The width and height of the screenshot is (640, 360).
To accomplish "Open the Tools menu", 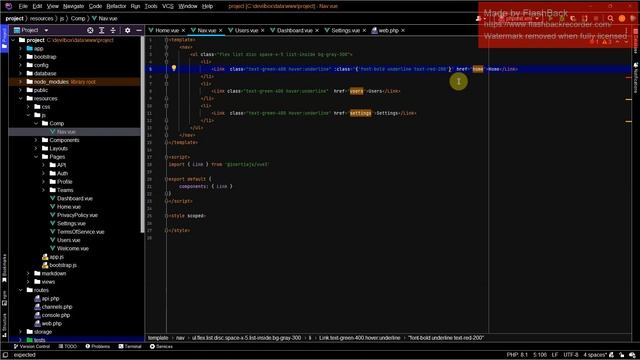I will click(151, 6).
